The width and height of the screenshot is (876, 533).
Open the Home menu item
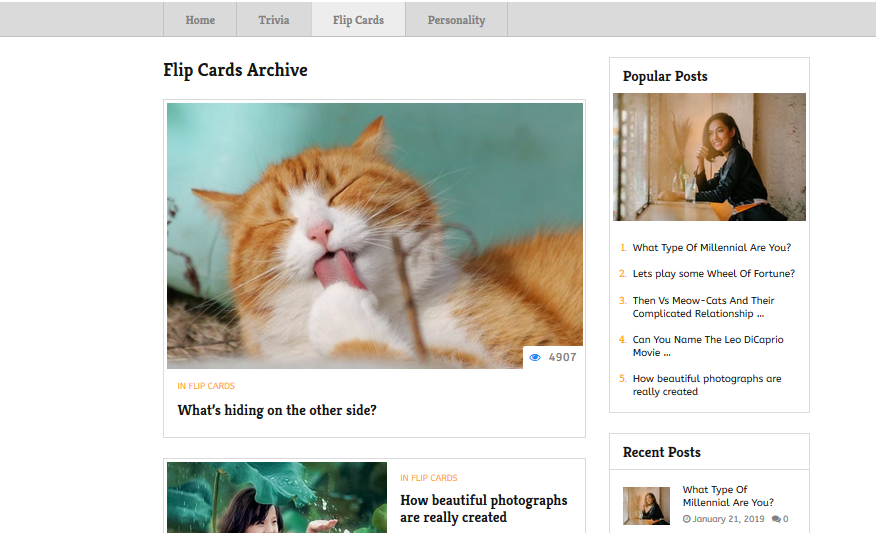pyautogui.click(x=200, y=20)
